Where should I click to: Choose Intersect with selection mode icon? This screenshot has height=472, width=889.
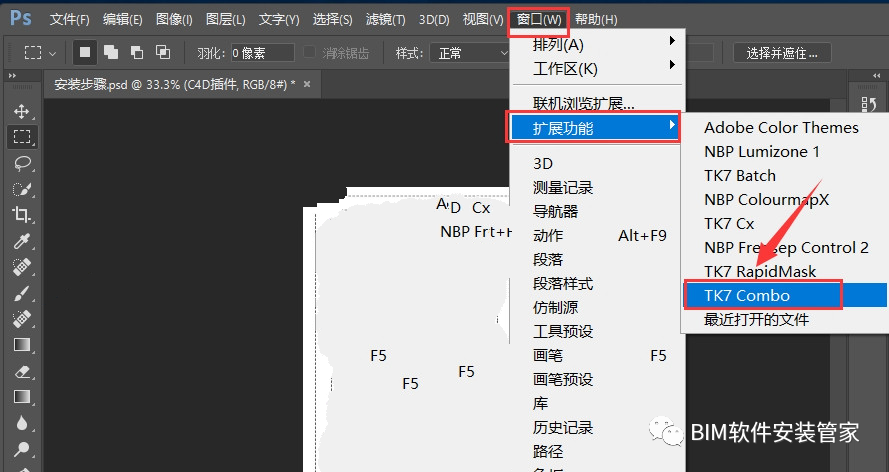[163, 53]
